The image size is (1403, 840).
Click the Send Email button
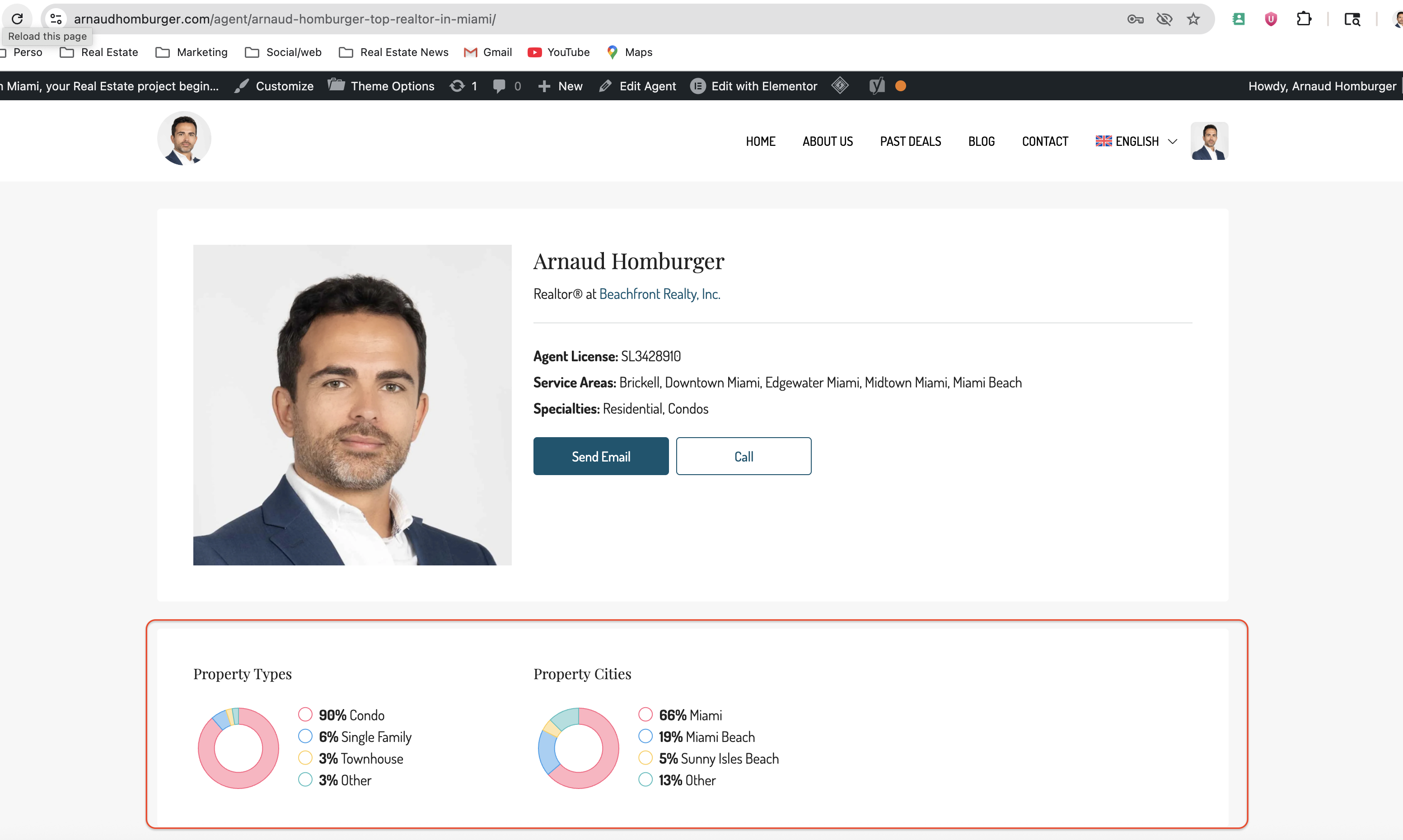[601, 456]
